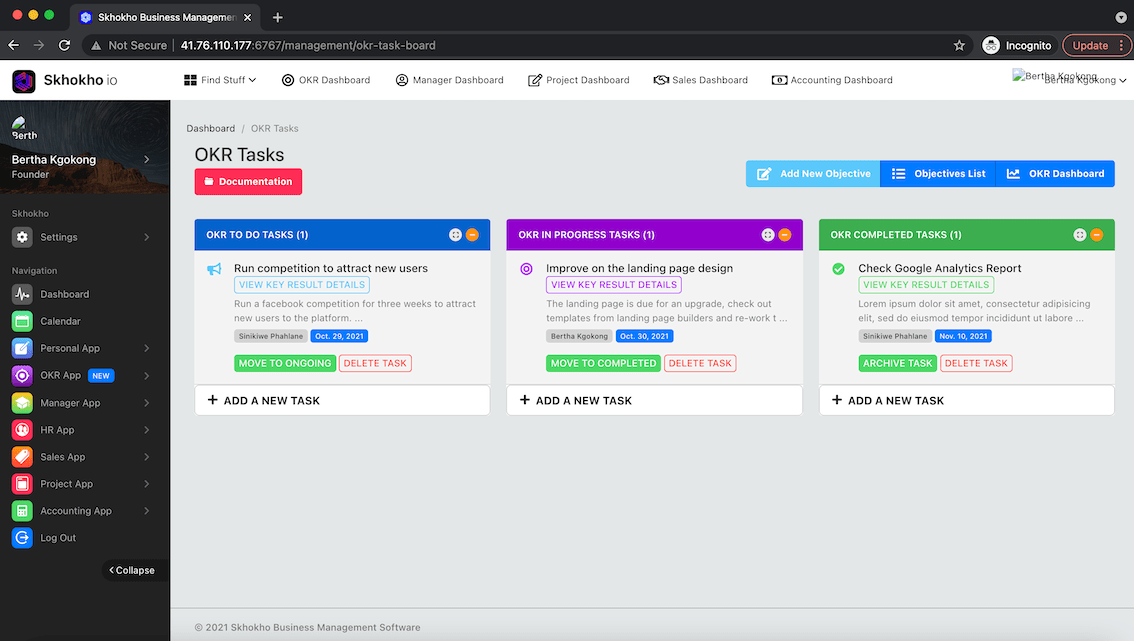Screen dimensions: 1134x641
Task: Reload the page in the browser
Action: tap(64, 46)
